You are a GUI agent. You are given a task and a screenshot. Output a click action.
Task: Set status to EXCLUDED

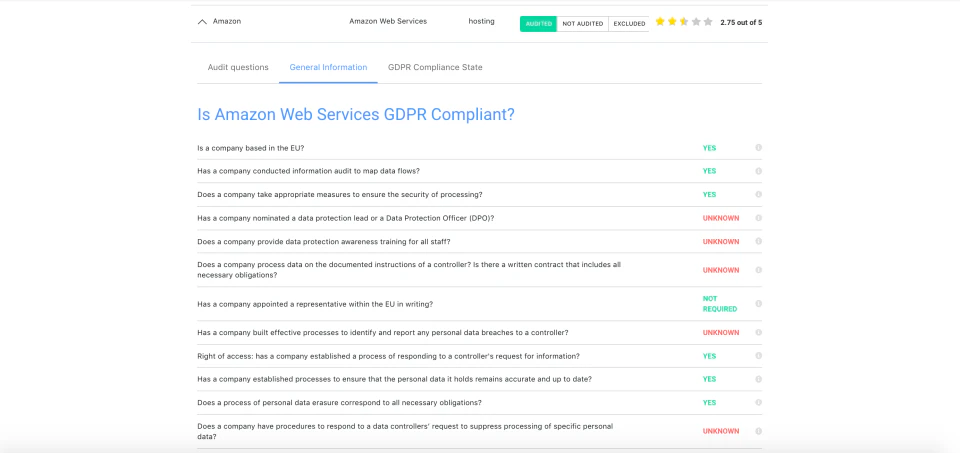629,23
